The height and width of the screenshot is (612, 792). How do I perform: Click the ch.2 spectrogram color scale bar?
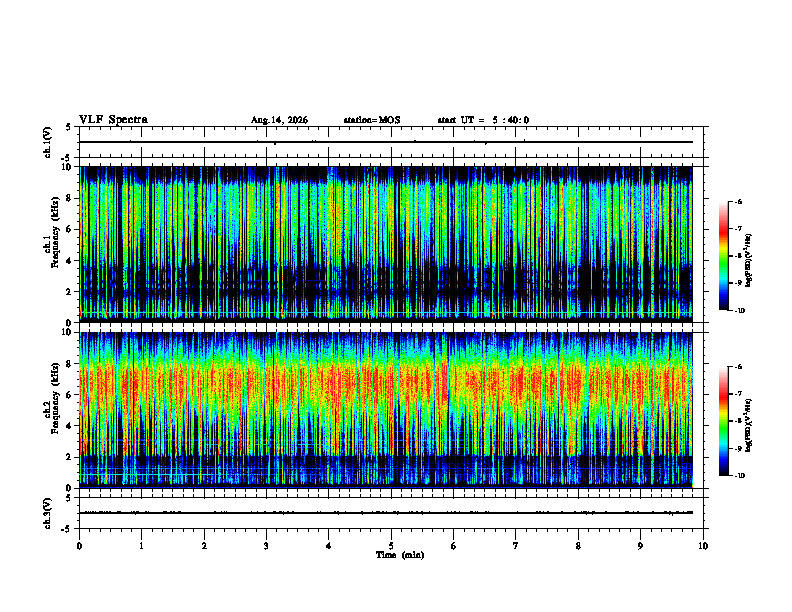723,421
